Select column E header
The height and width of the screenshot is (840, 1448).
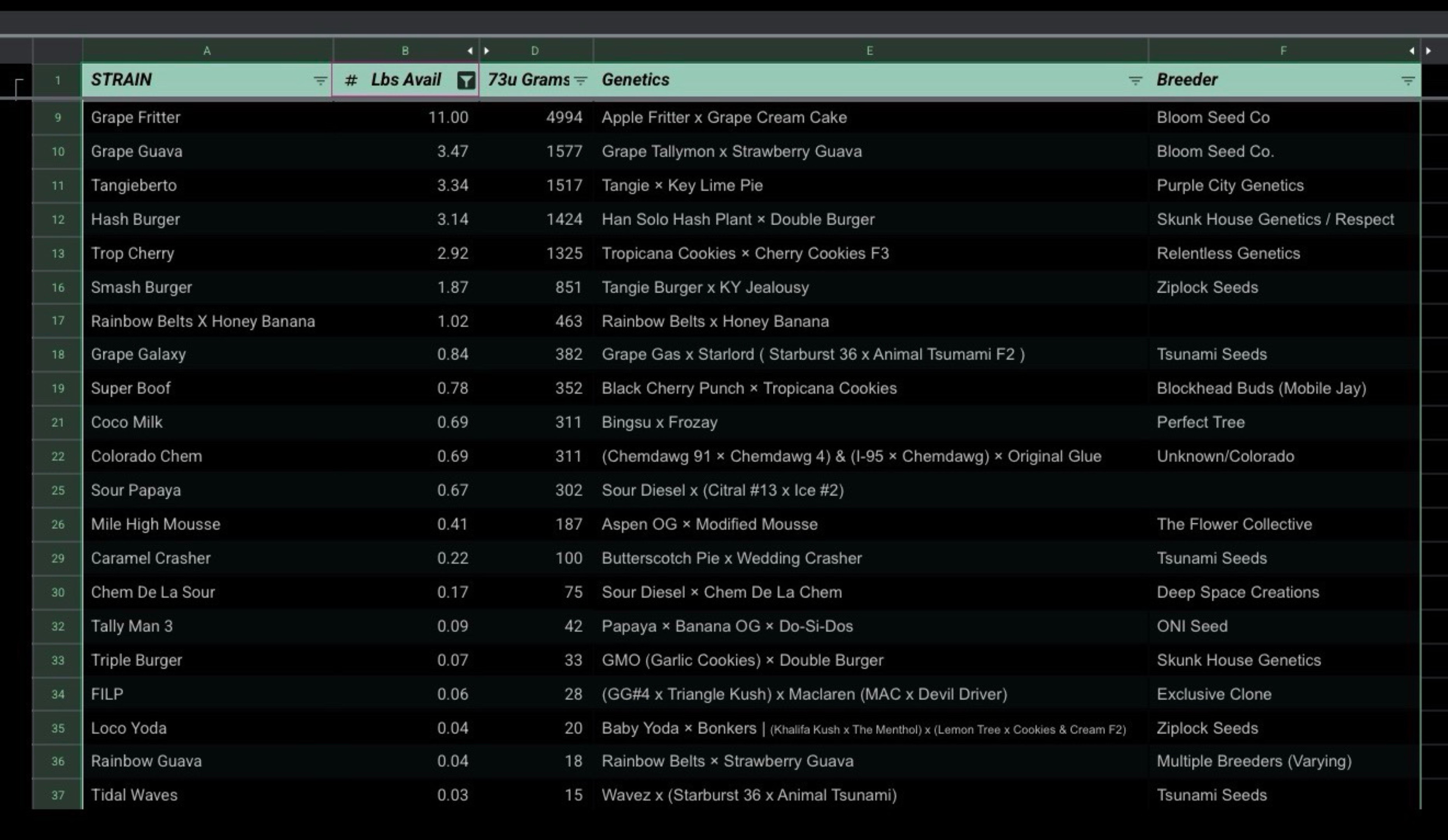click(x=870, y=51)
